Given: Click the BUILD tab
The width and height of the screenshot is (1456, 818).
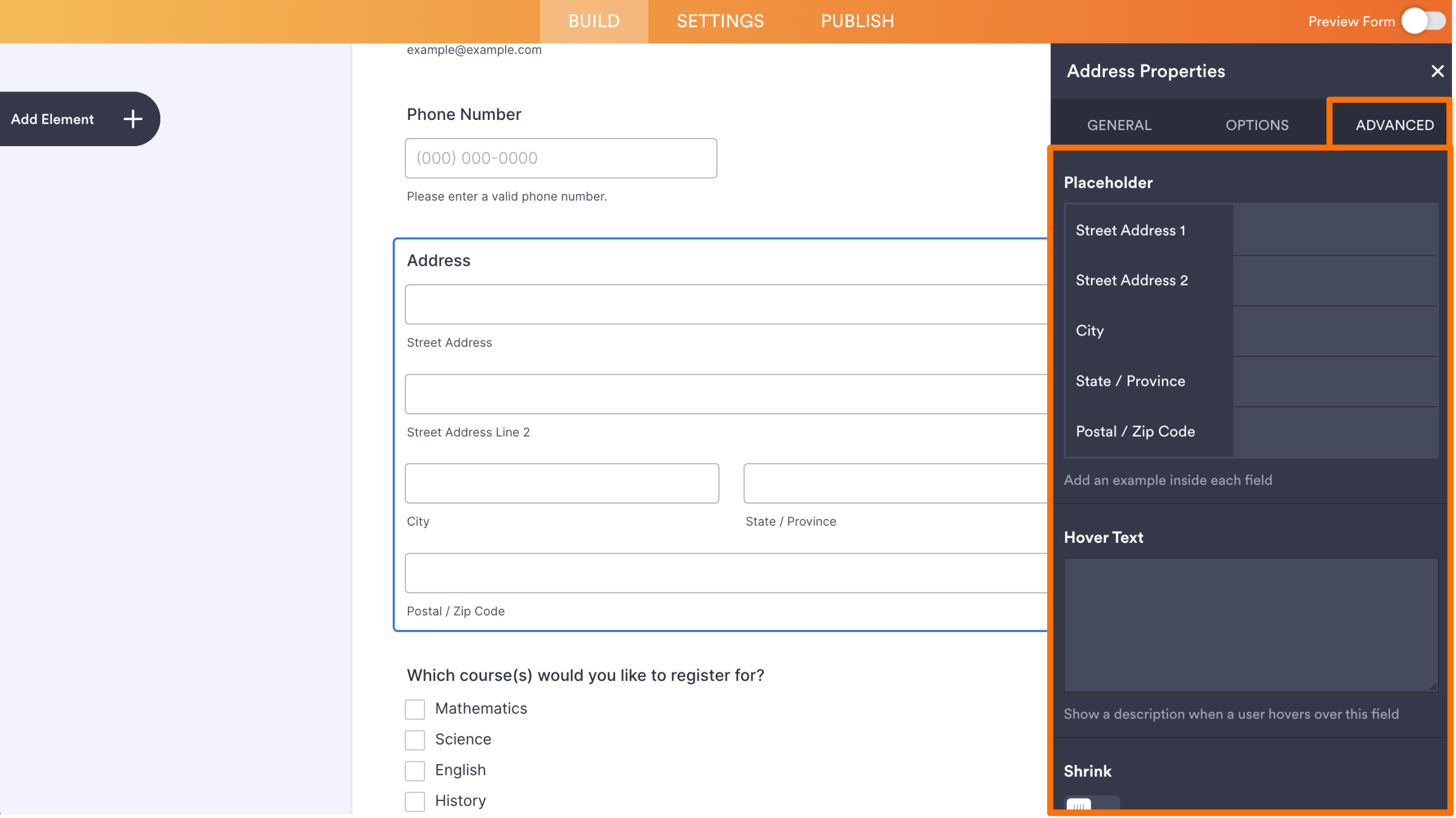Looking at the screenshot, I should pos(593,21).
